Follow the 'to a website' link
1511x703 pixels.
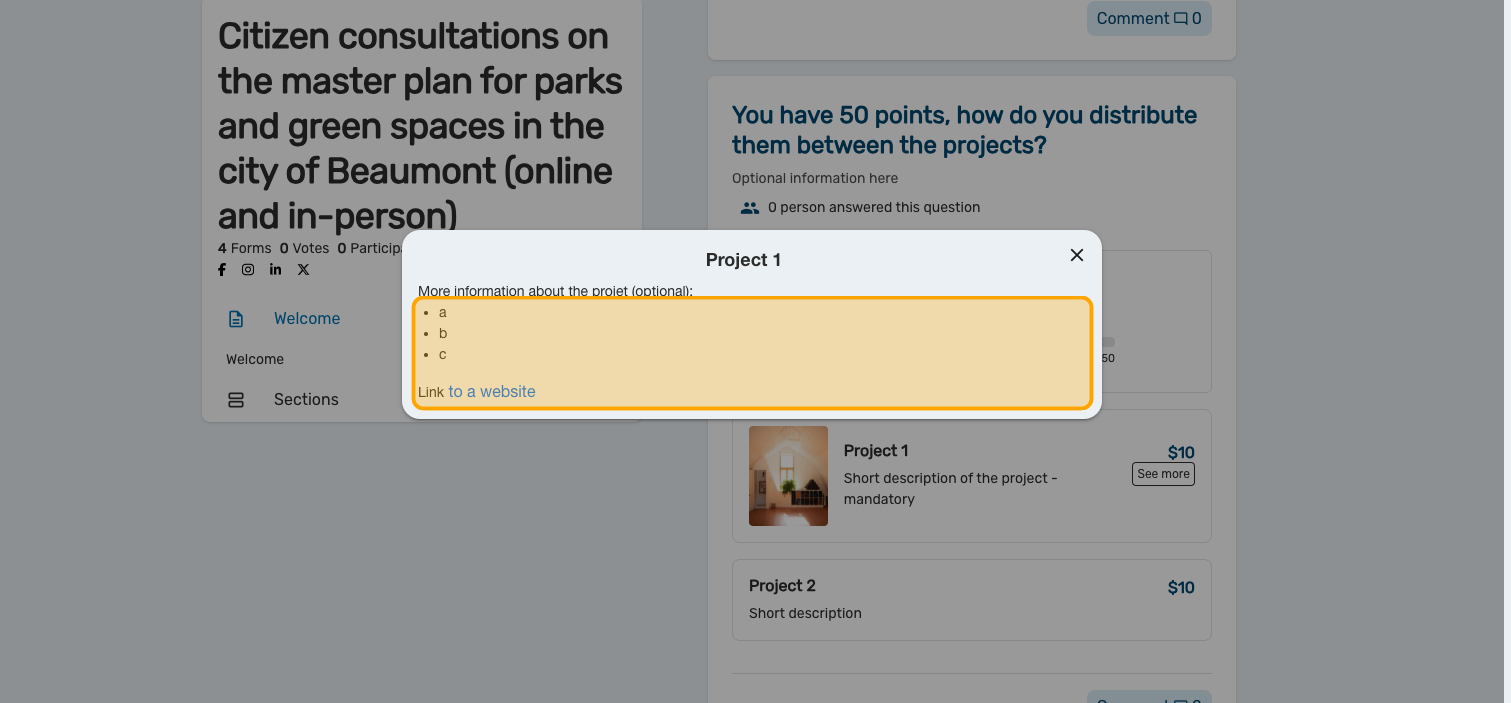[492, 392]
